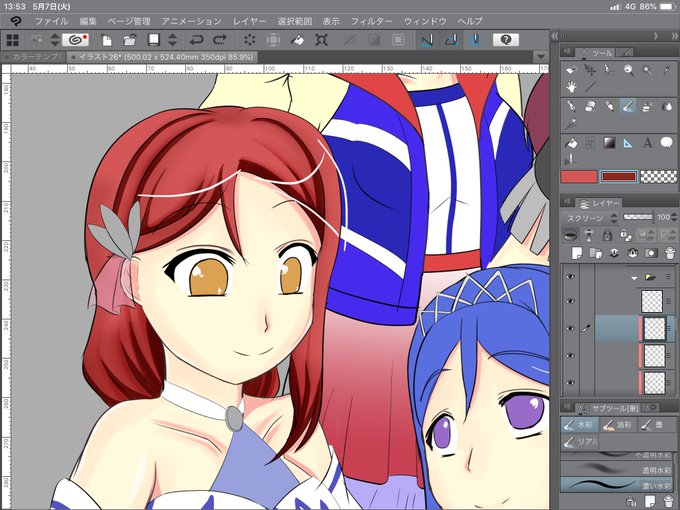
Task: Select the Eyedropper tool
Action: 667,69
